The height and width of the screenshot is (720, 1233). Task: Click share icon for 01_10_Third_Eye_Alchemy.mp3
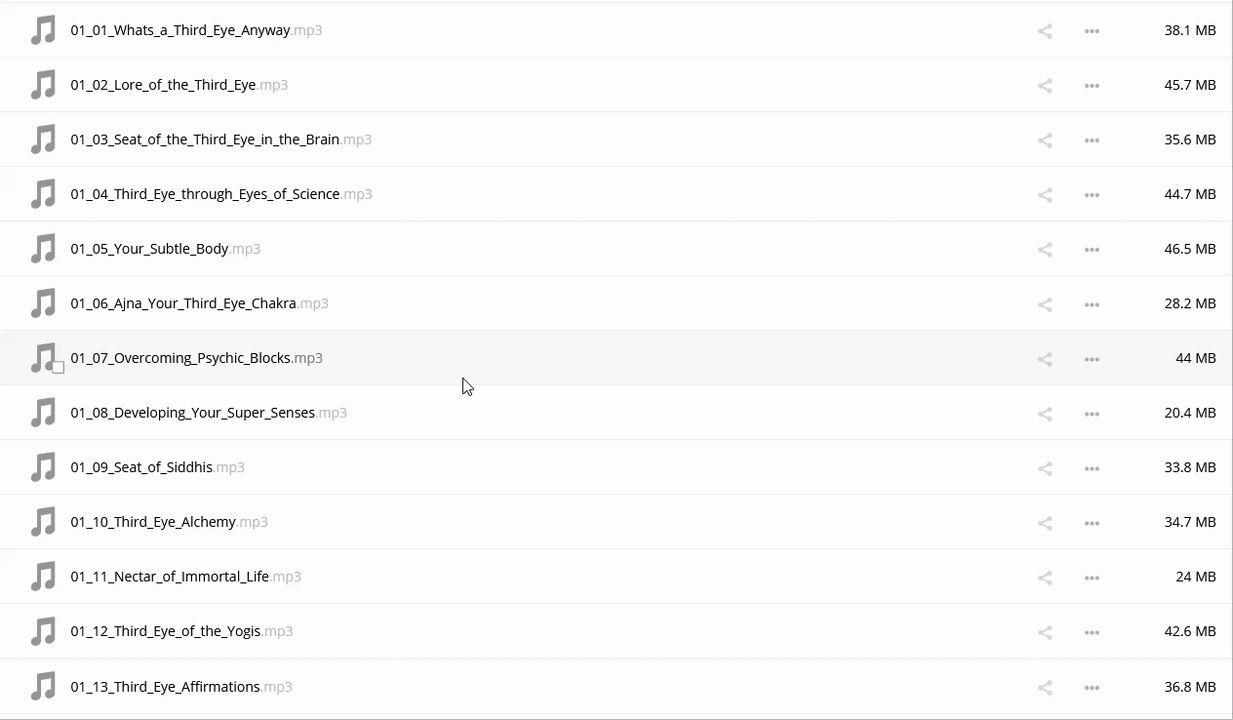tap(1045, 522)
